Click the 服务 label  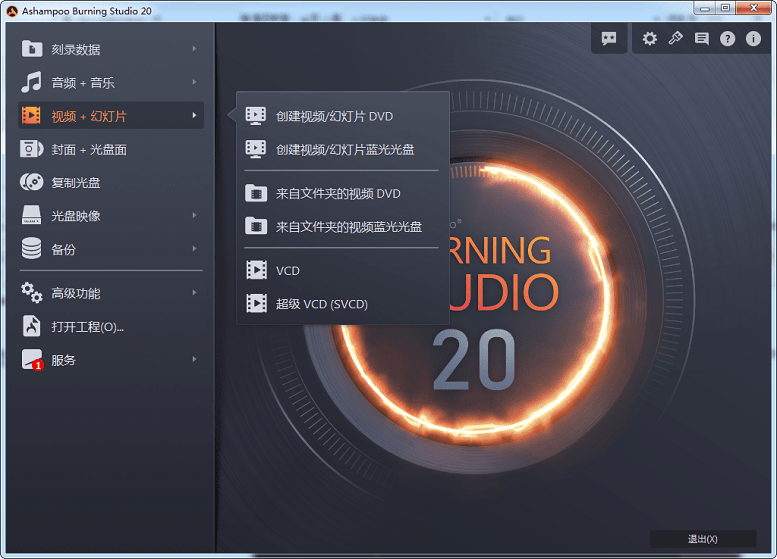(x=63, y=360)
